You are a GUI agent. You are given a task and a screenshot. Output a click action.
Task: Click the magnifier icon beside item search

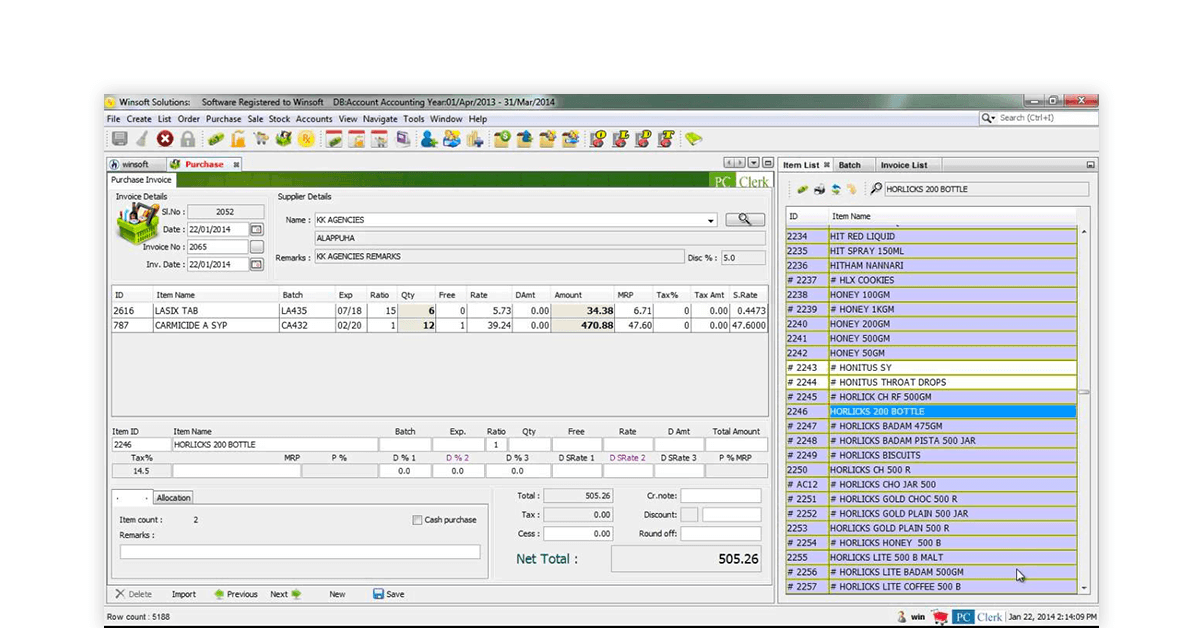876,189
